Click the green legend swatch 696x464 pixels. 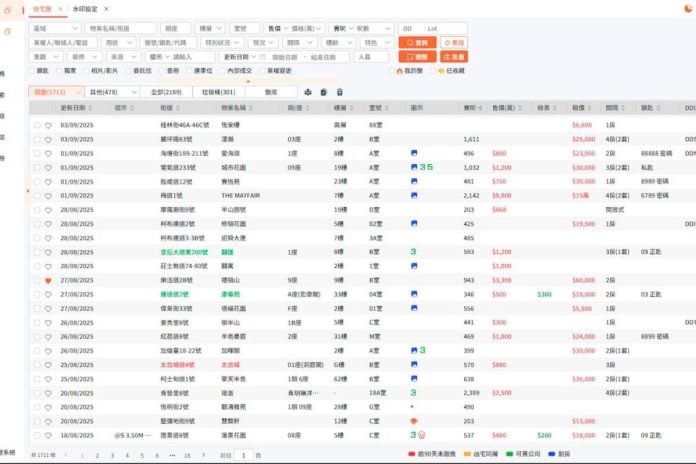510,454
